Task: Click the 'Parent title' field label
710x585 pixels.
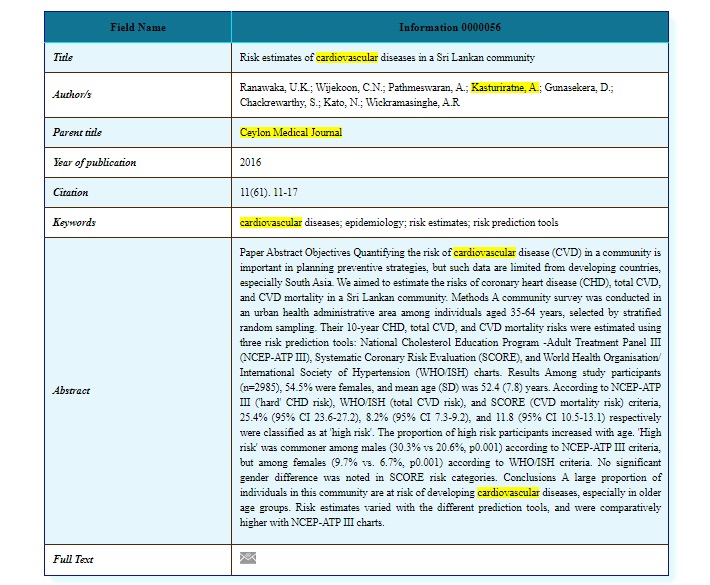Action: pos(77,132)
